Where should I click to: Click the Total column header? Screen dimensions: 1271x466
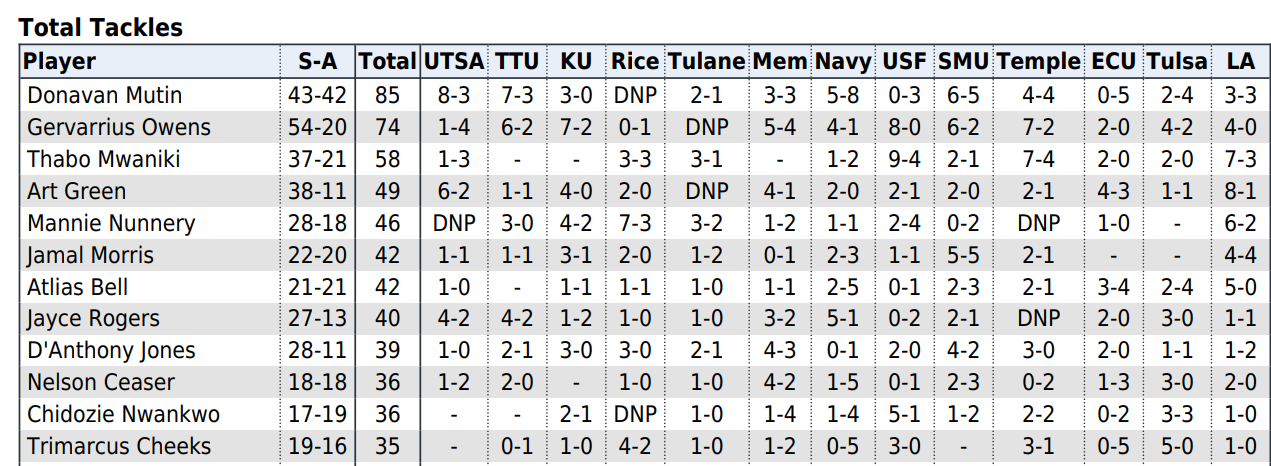[387, 62]
